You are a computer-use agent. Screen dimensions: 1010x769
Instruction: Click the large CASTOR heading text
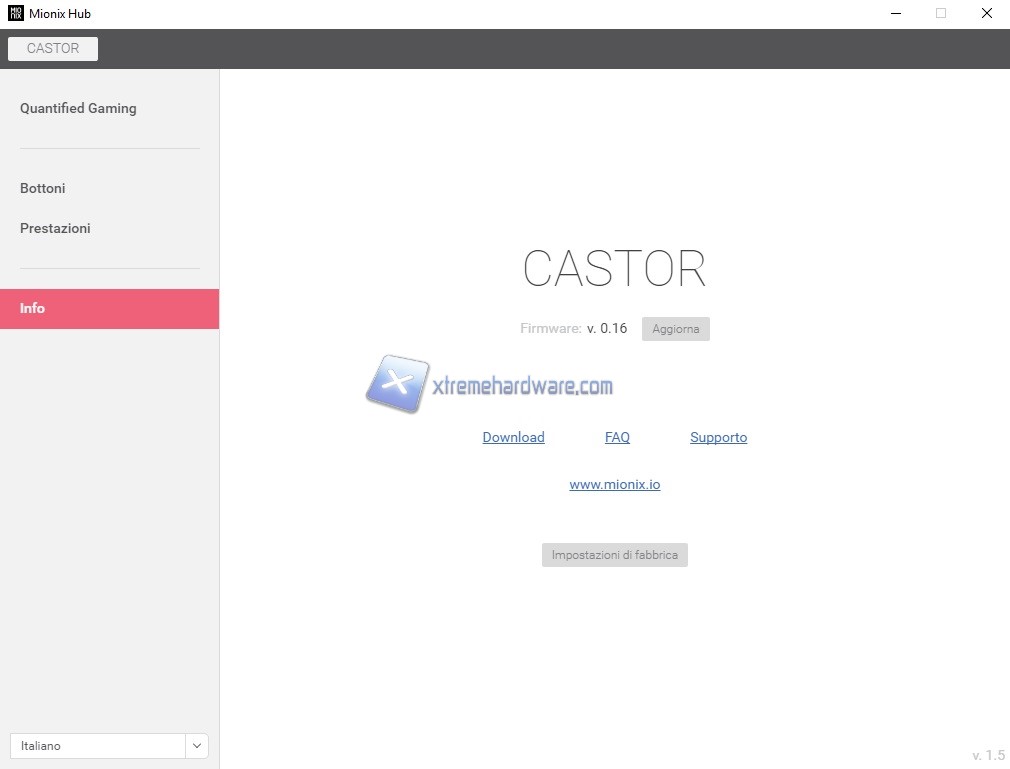614,269
